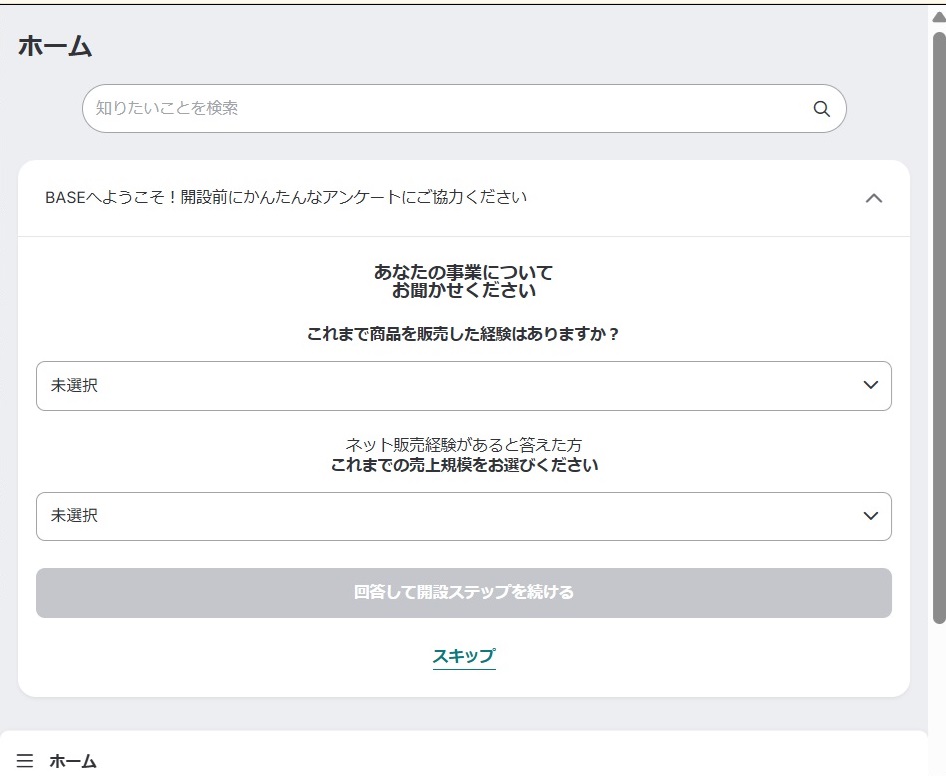
Task: Open the hamburger menu beside ホーム
Action: (25, 761)
